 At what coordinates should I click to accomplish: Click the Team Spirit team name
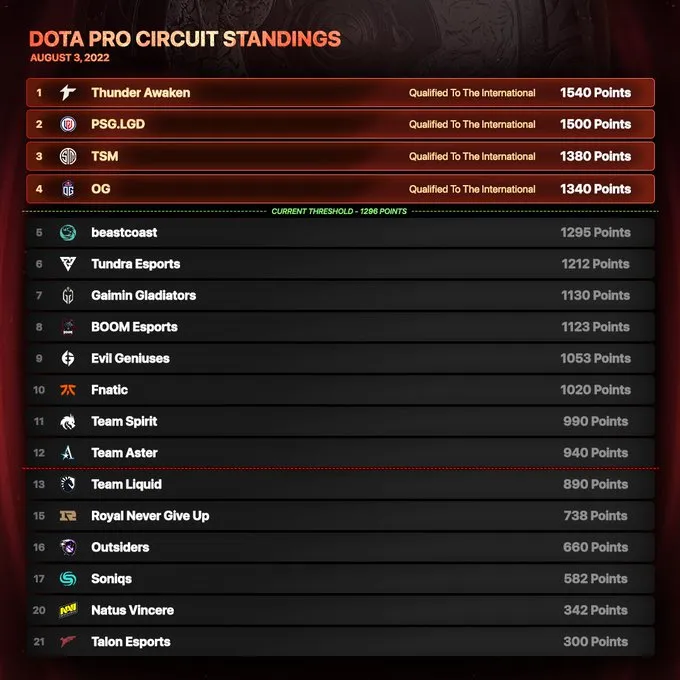coord(124,421)
